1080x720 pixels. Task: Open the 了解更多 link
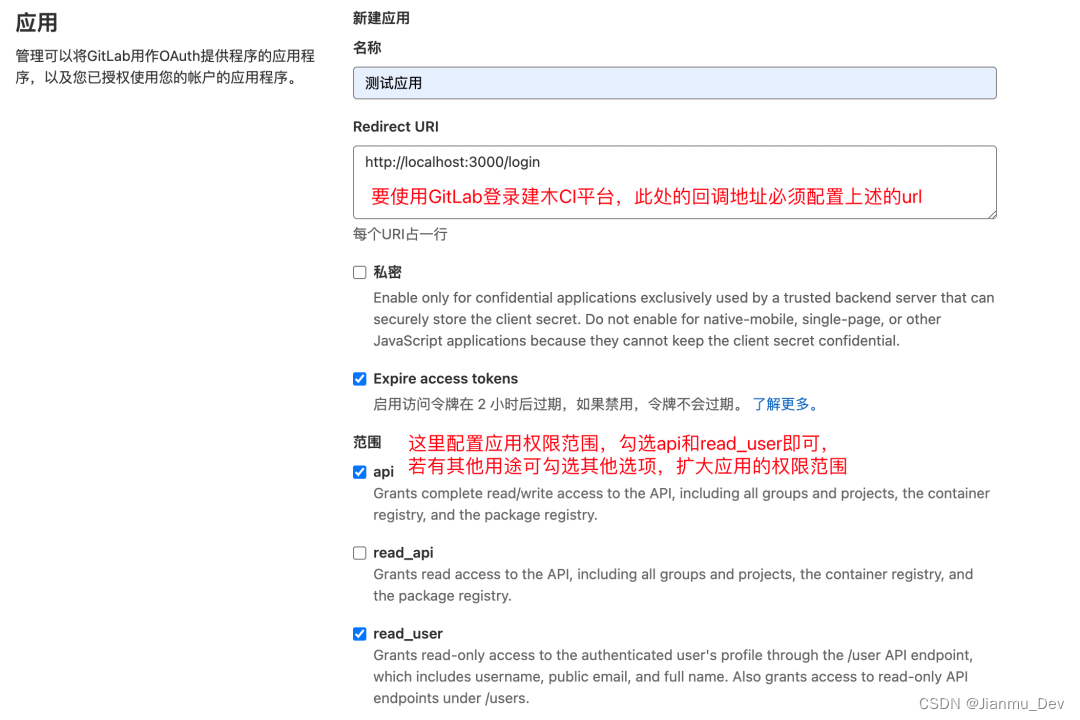coord(782,404)
